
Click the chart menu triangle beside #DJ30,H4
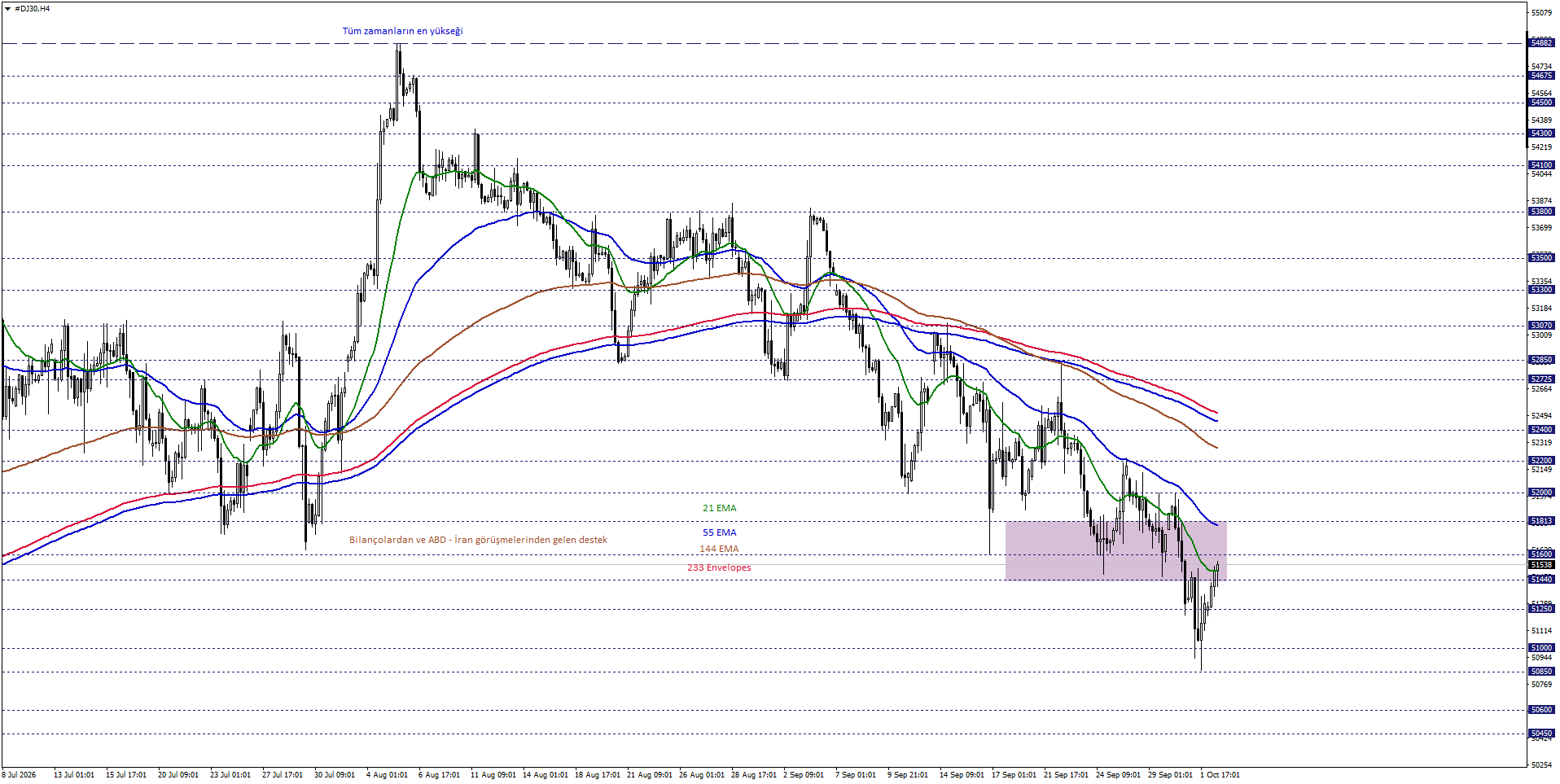point(7,9)
